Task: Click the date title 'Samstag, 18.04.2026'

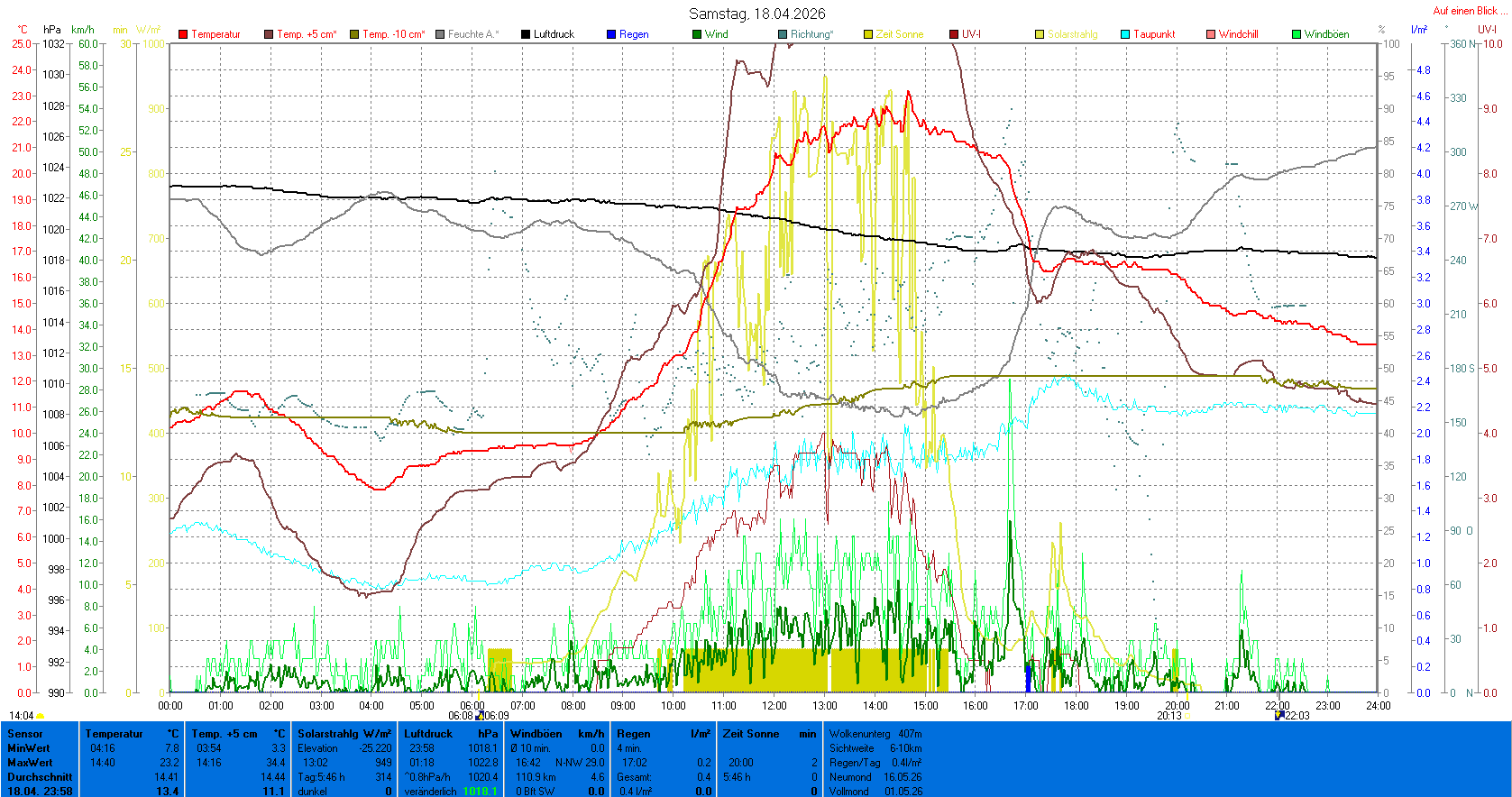Action: click(756, 14)
